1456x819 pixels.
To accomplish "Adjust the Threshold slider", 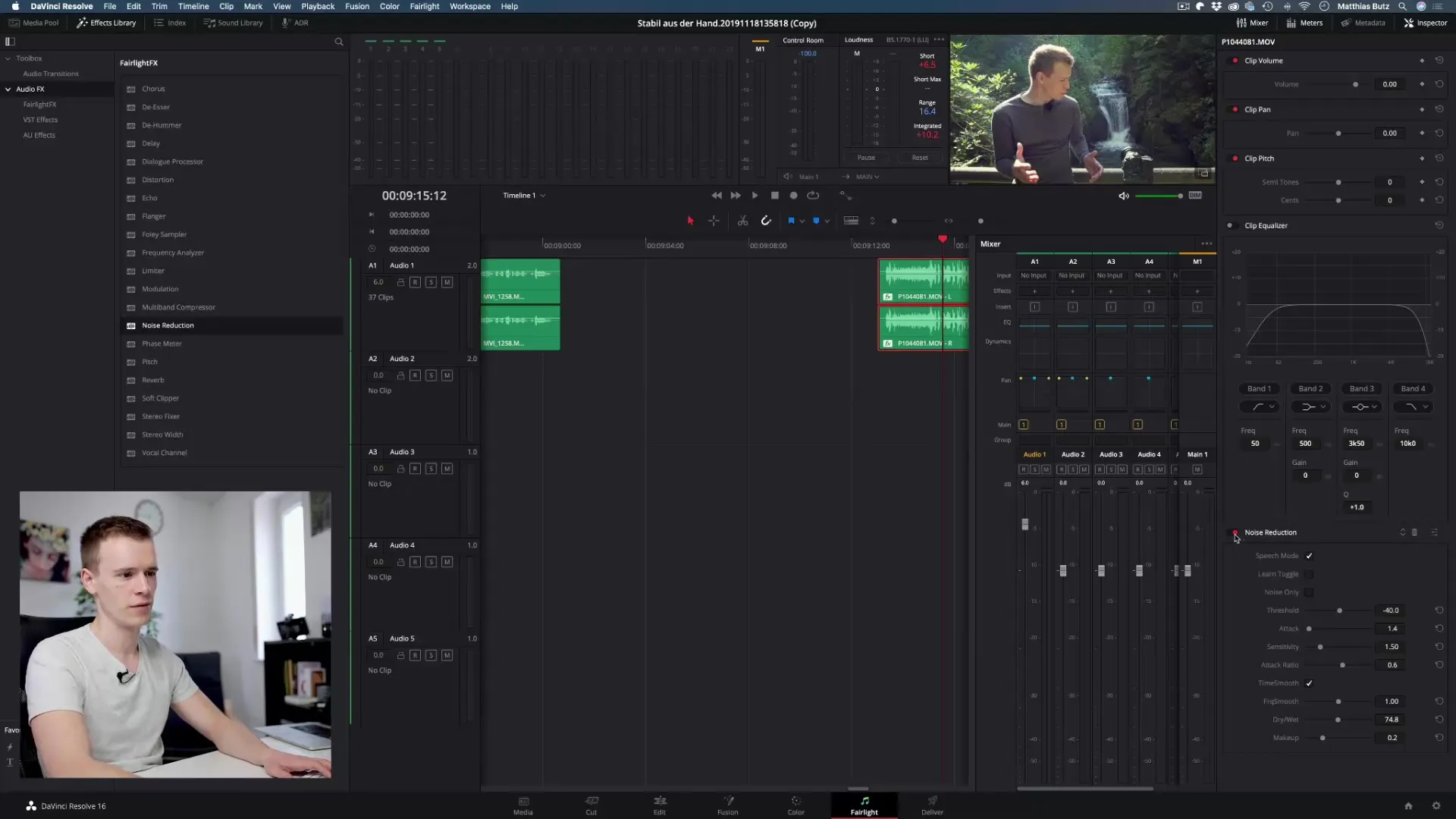I will (1339, 610).
